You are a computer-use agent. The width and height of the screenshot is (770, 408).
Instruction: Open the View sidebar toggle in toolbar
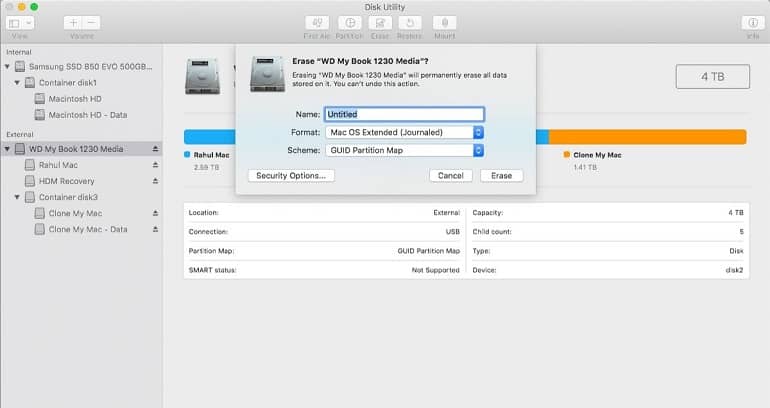tap(14, 23)
